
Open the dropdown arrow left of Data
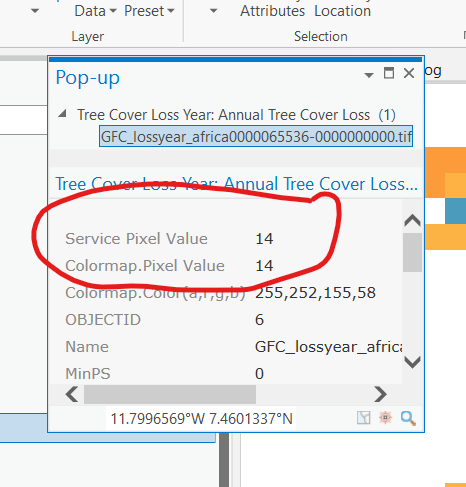tap(35, 11)
